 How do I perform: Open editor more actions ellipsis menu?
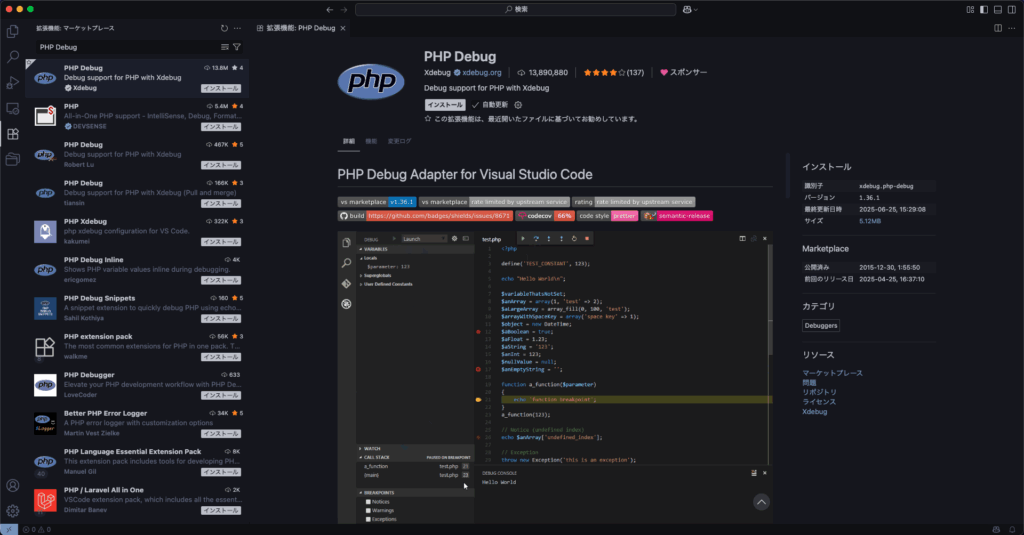[x=1012, y=28]
